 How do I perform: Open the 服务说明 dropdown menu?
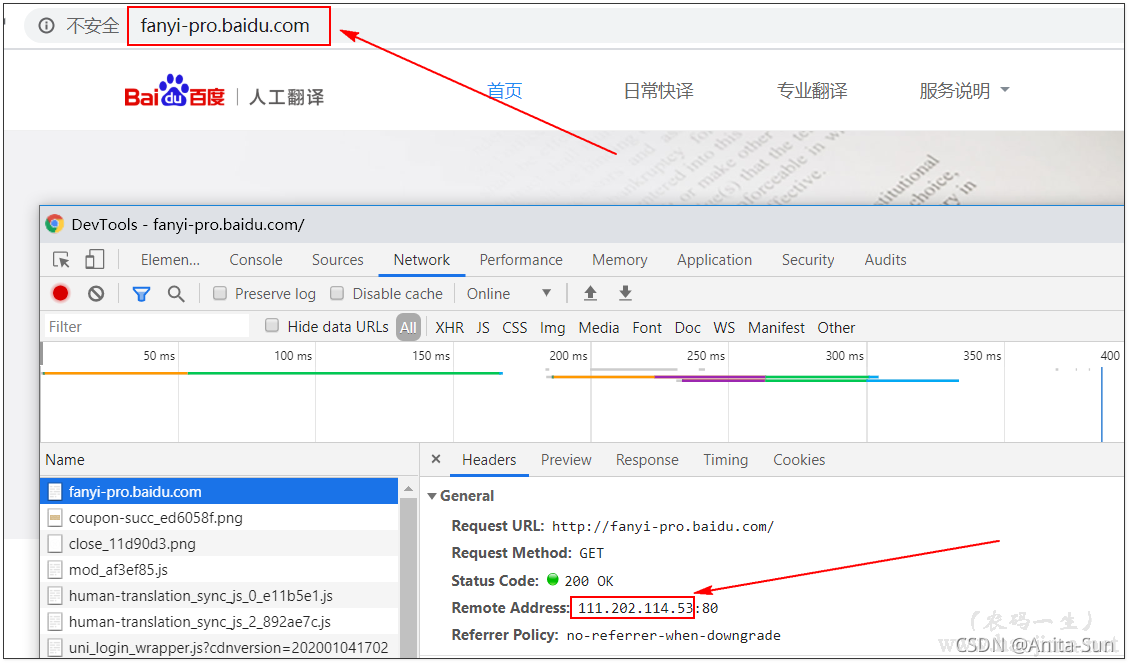coord(964,91)
